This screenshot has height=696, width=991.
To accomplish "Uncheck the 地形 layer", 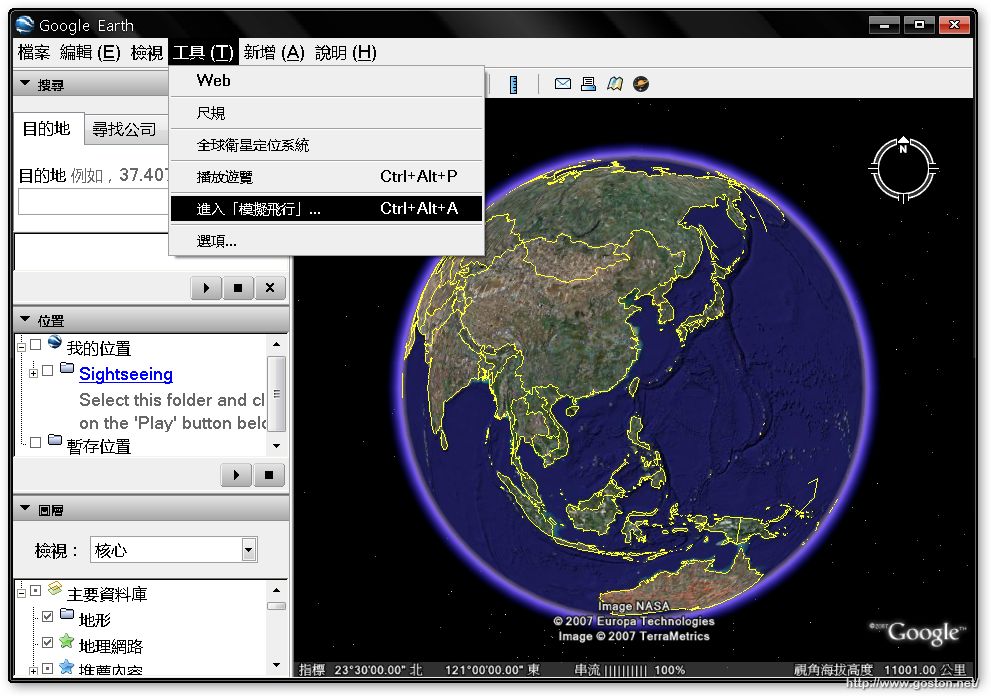I will tap(47, 616).
